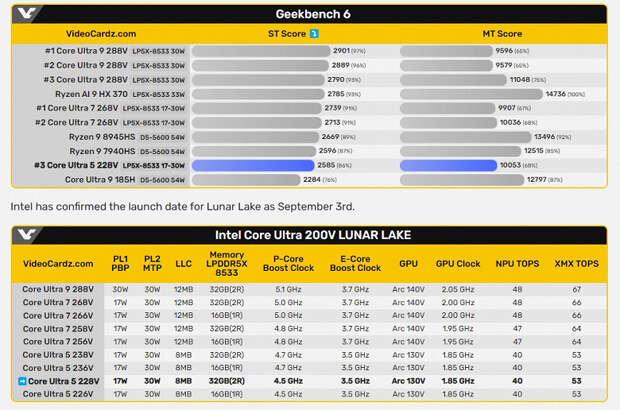Click the MT bar for Ryzen AI 9 HX 370

[471, 94]
